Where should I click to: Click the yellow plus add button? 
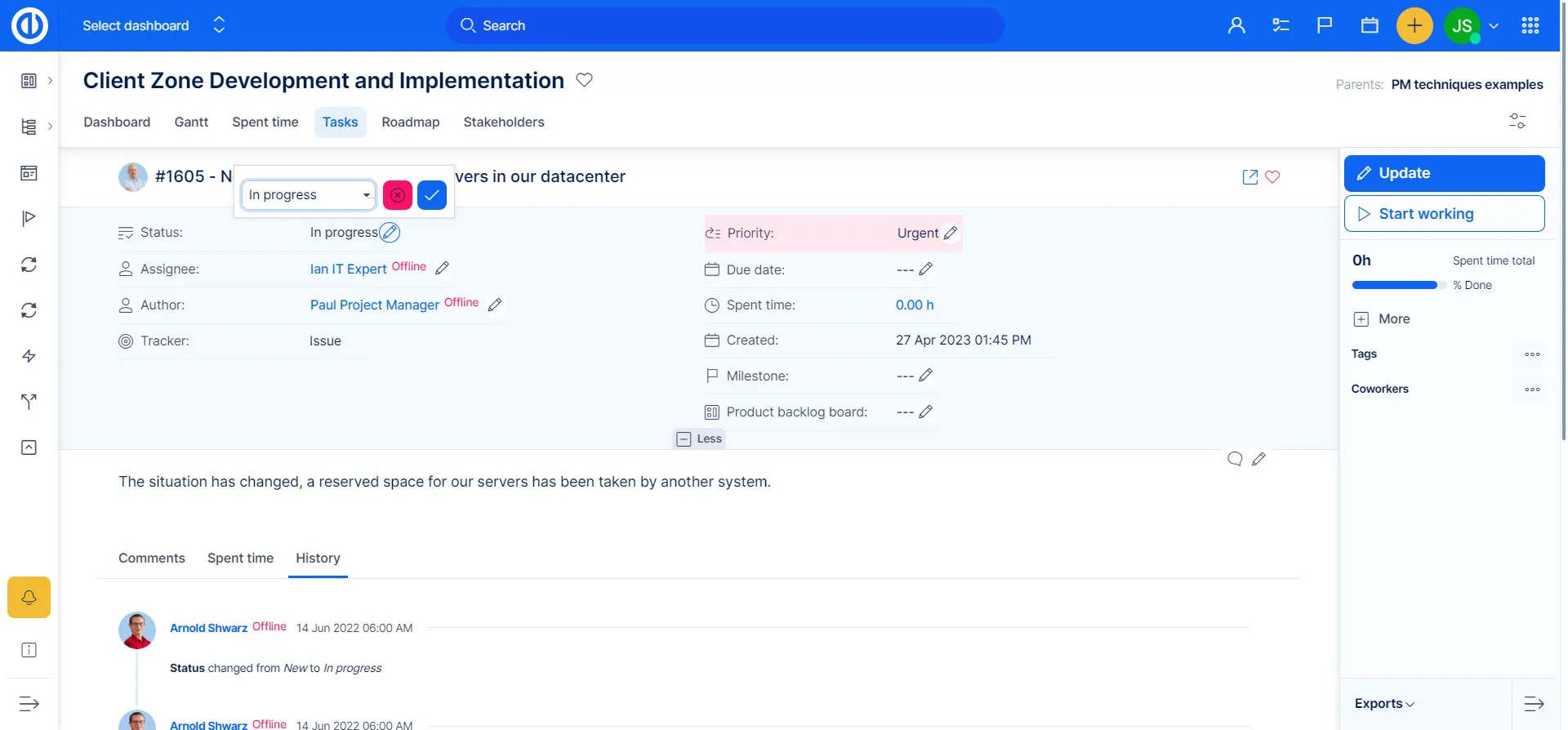[1414, 26]
